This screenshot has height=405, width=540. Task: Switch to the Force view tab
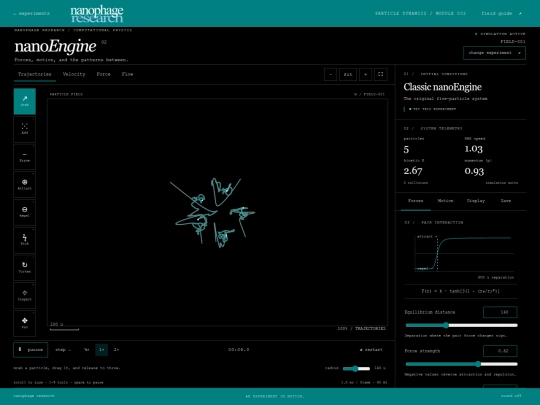pos(103,74)
